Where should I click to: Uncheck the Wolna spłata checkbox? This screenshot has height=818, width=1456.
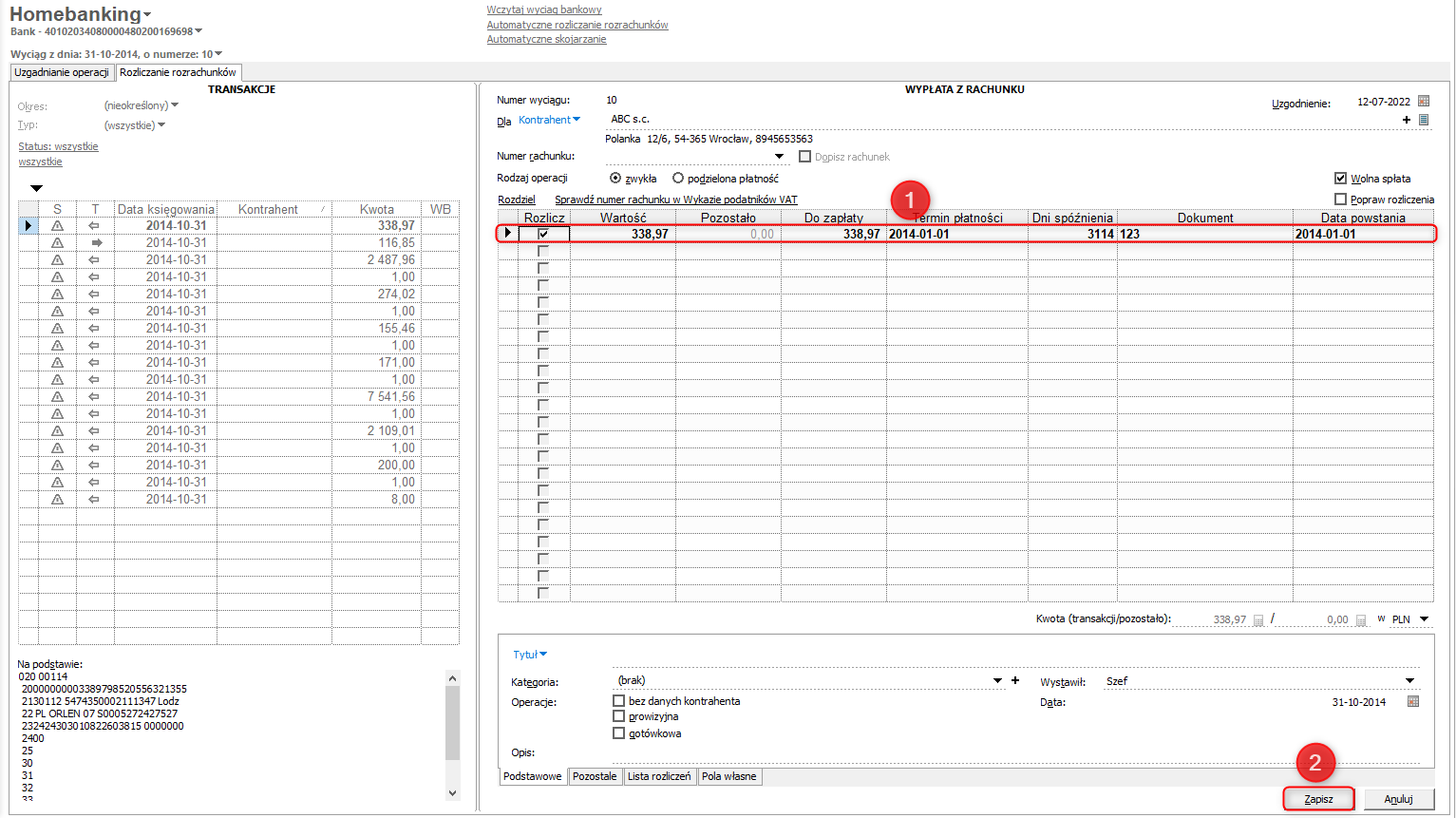1340,179
